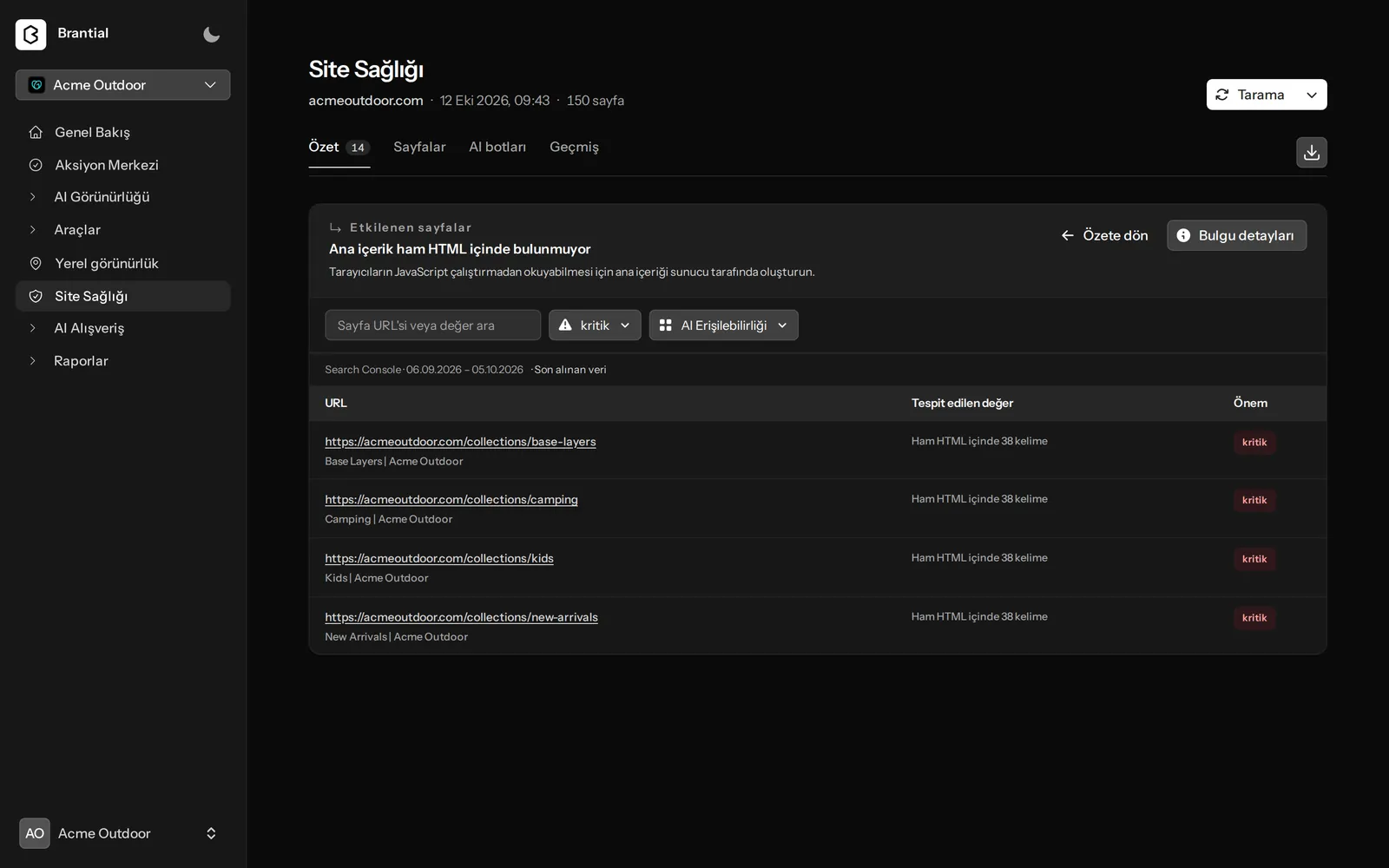
Task: Click the Brantial logo icon
Action: tap(30, 34)
